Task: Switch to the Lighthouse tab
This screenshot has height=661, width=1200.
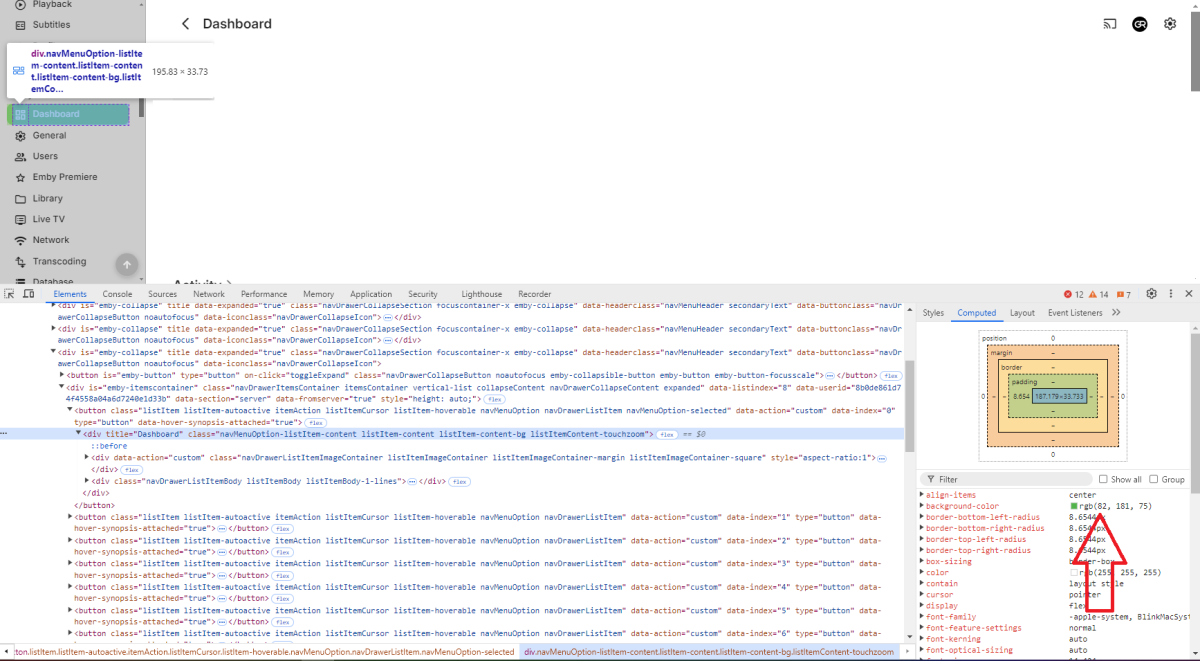Action: 482,294
